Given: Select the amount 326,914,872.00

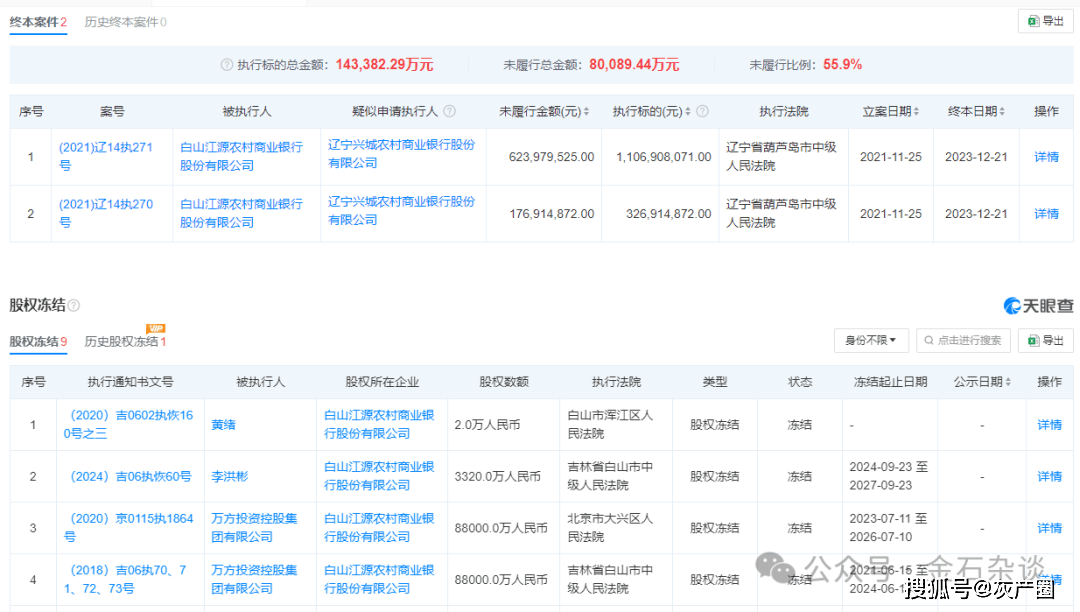Looking at the screenshot, I should pyautogui.click(x=668, y=214).
